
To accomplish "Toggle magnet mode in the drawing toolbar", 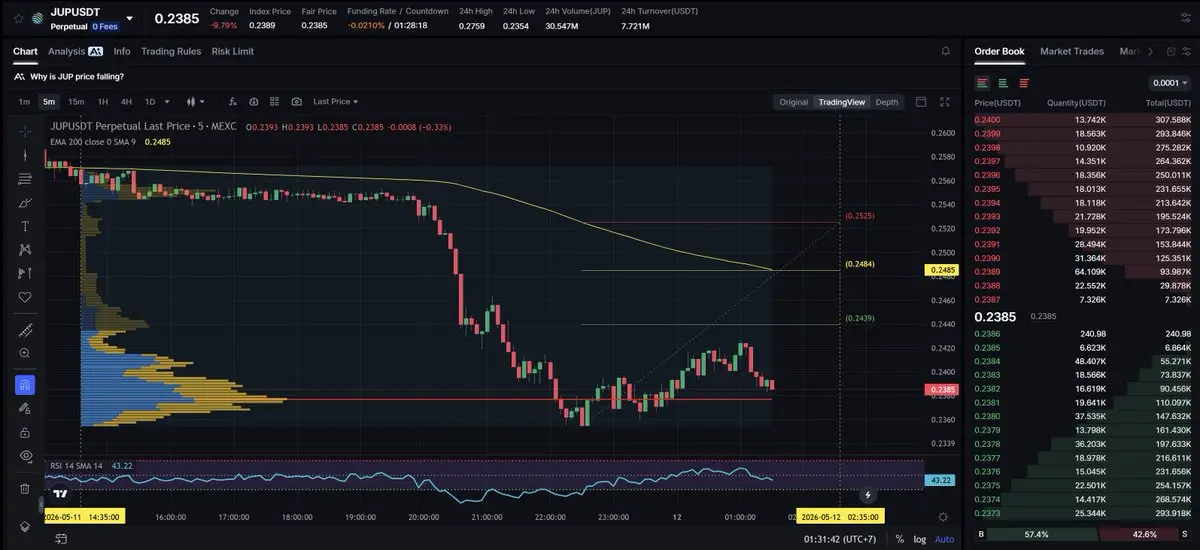I will pyautogui.click(x=25, y=385).
